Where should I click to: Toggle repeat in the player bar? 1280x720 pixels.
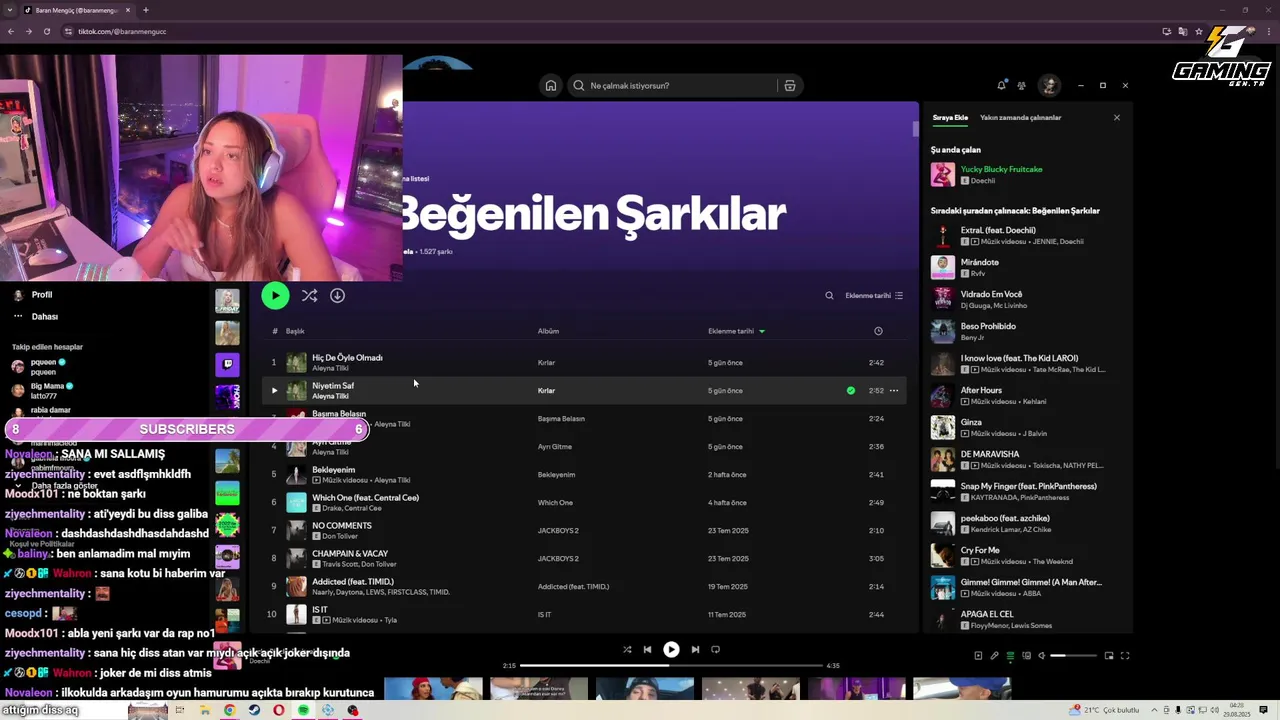tap(715, 649)
